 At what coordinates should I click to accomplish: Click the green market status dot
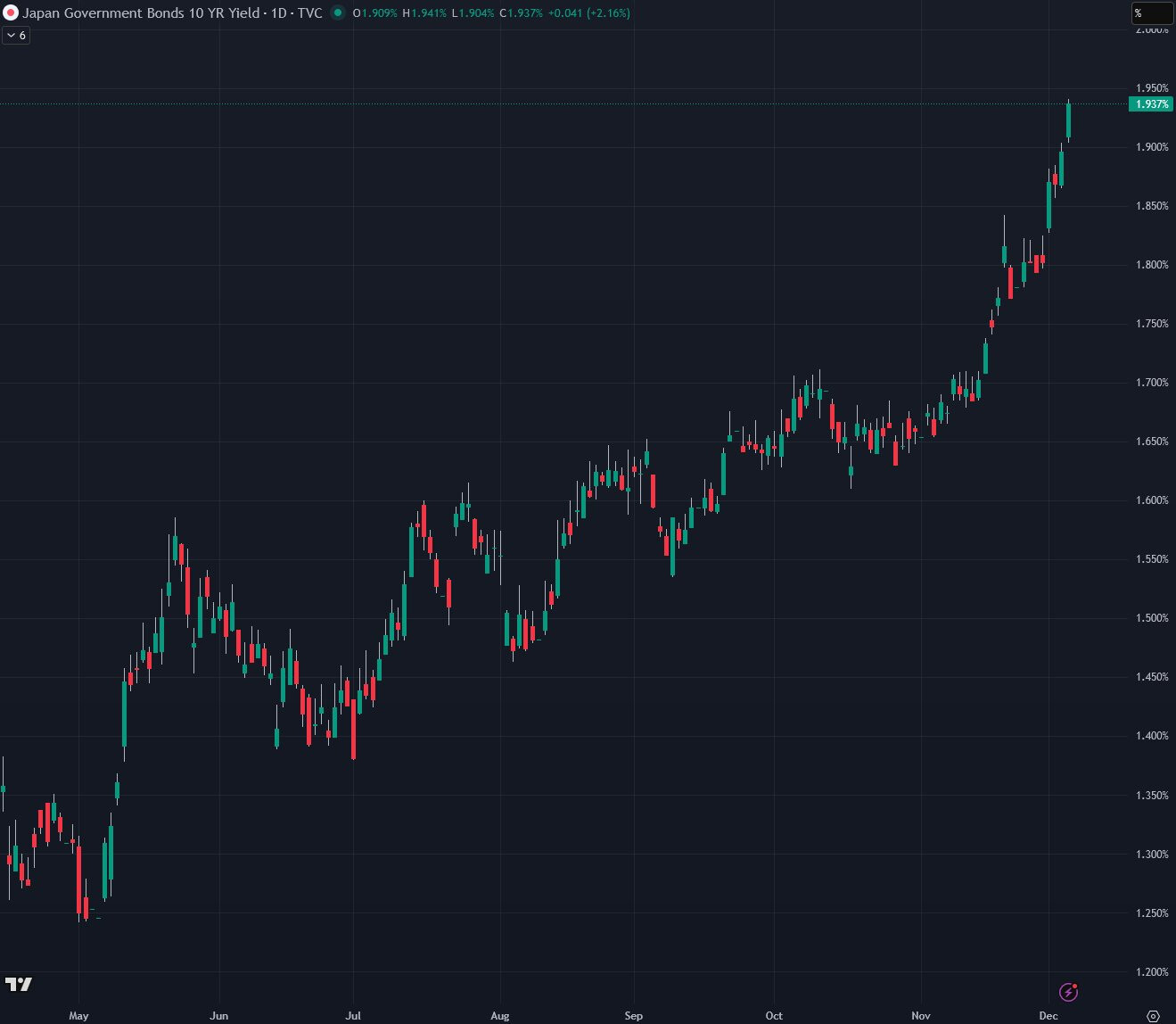[x=337, y=13]
